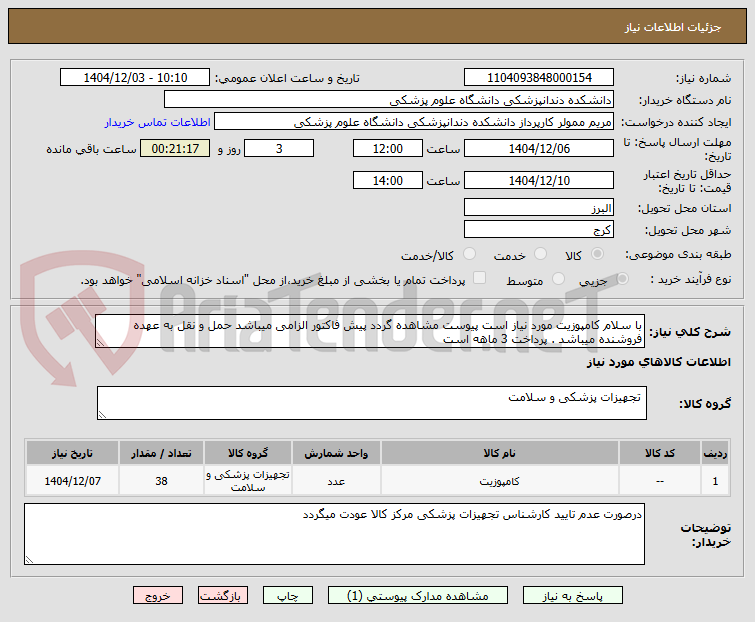Click the 14:00 validity time field
Screen dimensions: 755x622
coord(388,180)
